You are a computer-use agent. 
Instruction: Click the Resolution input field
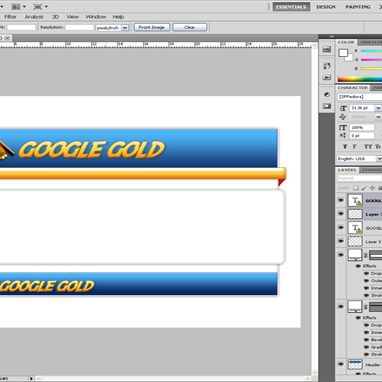point(79,27)
